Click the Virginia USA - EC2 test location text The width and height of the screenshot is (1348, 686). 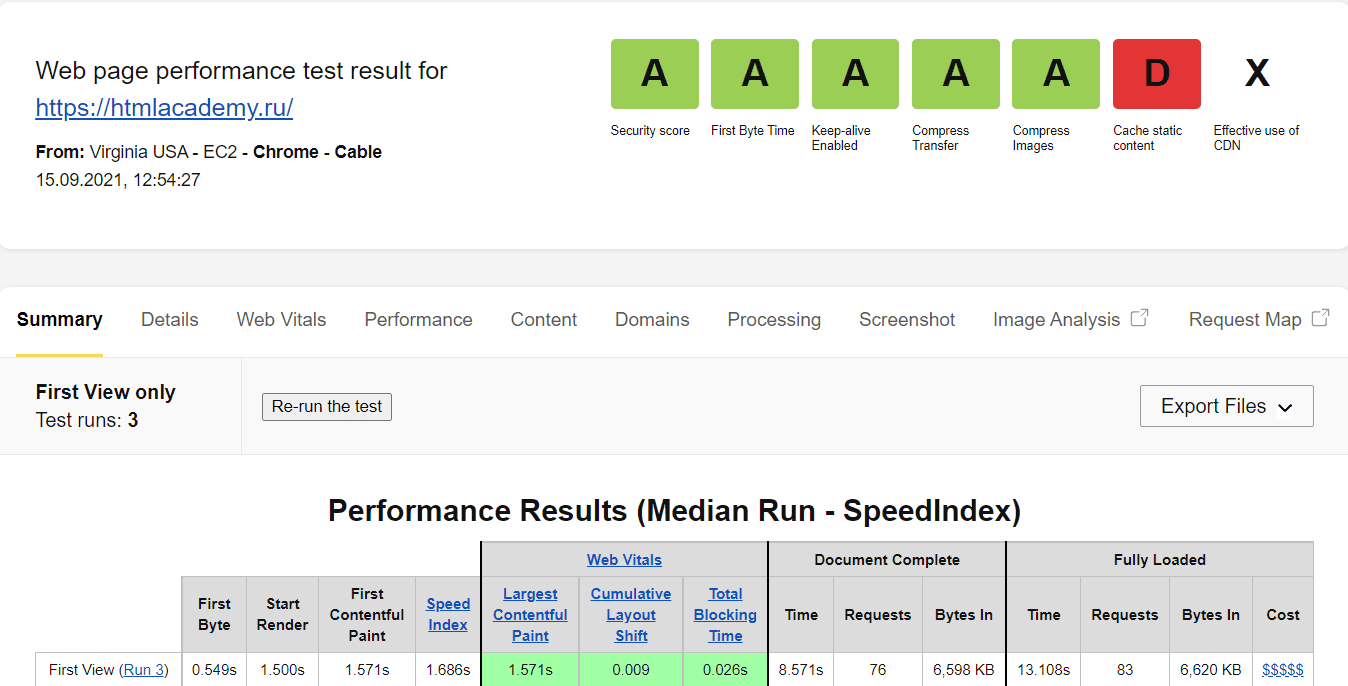pos(164,152)
